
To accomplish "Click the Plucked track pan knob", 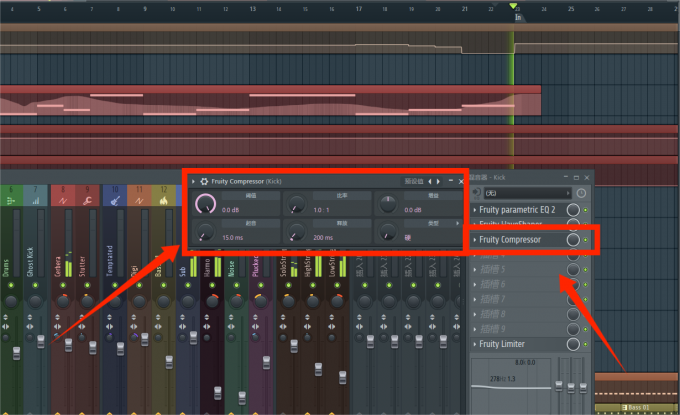I will [261, 301].
